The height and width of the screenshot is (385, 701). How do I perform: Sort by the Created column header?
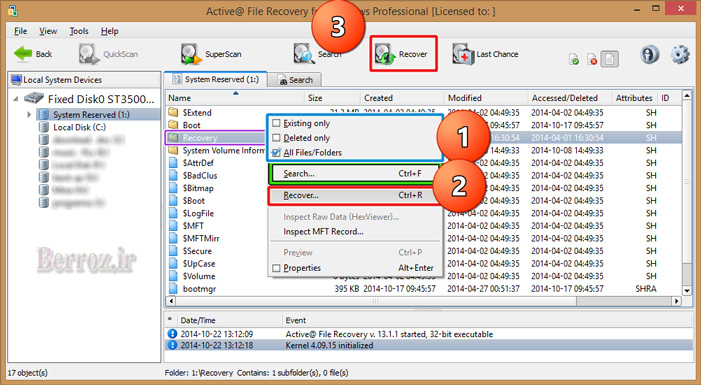(x=402, y=97)
